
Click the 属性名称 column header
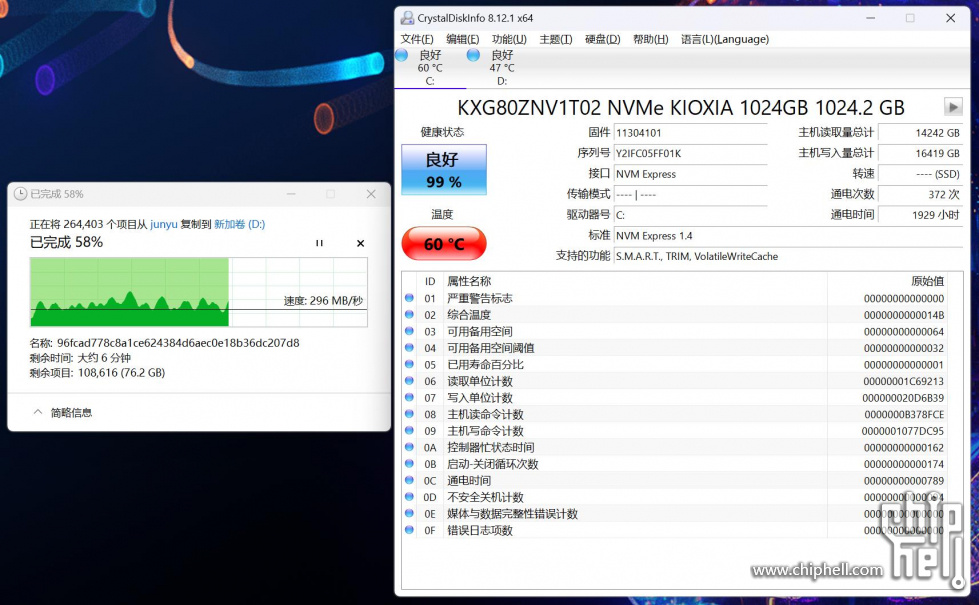tap(469, 282)
